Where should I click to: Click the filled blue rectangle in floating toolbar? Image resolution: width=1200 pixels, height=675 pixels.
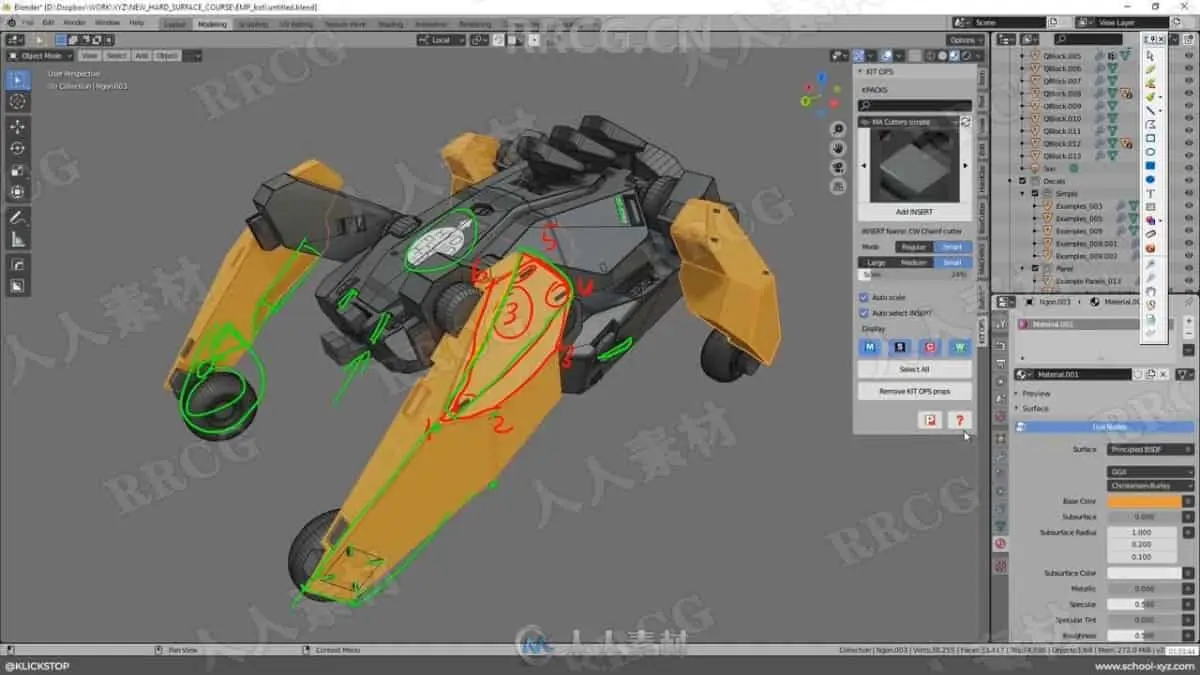1151,165
